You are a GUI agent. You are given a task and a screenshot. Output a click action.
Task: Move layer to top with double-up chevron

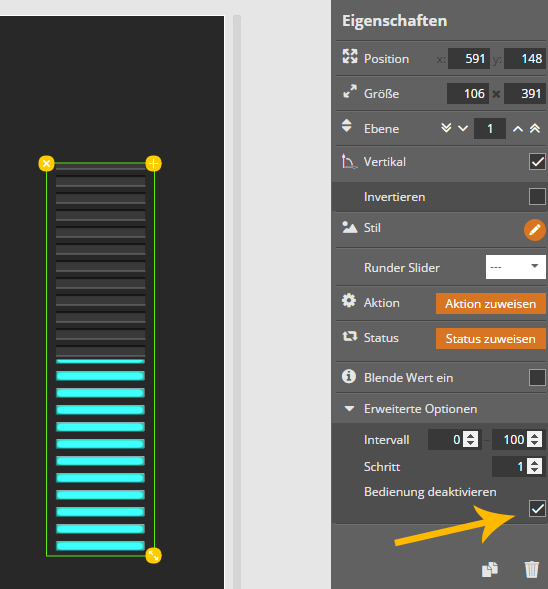535,128
